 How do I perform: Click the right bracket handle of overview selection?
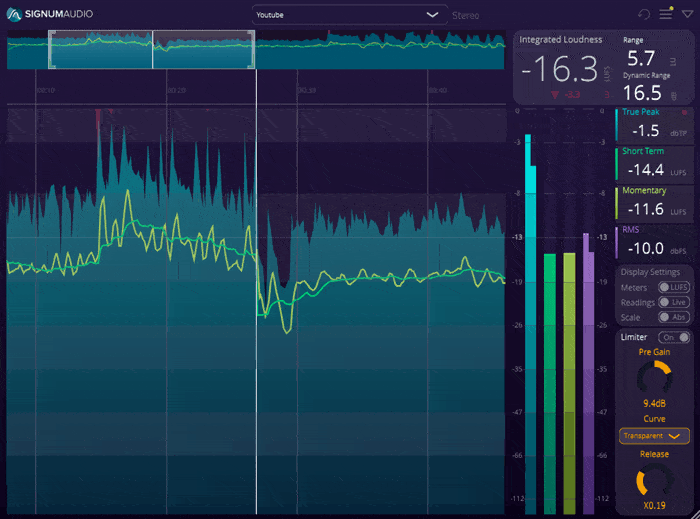click(x=250, y=49)
